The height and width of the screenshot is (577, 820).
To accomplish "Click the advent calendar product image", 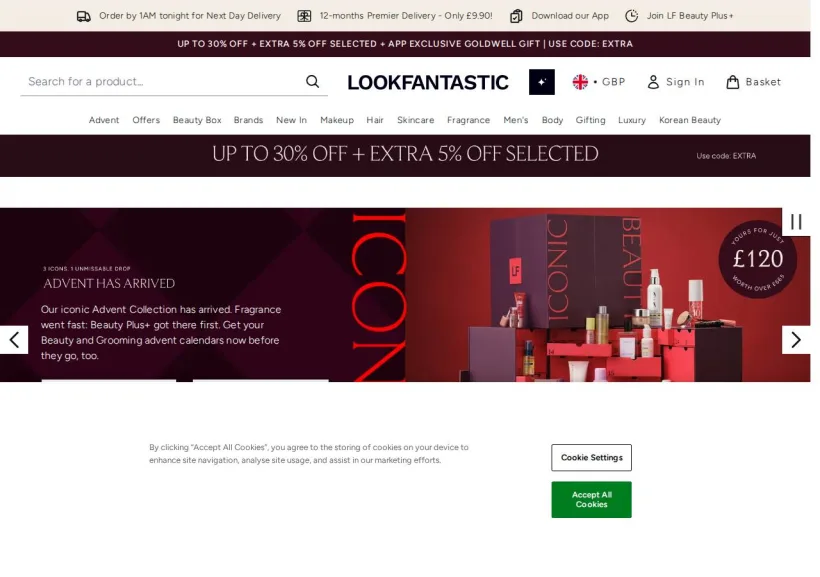I will click(x=608, y=295).
